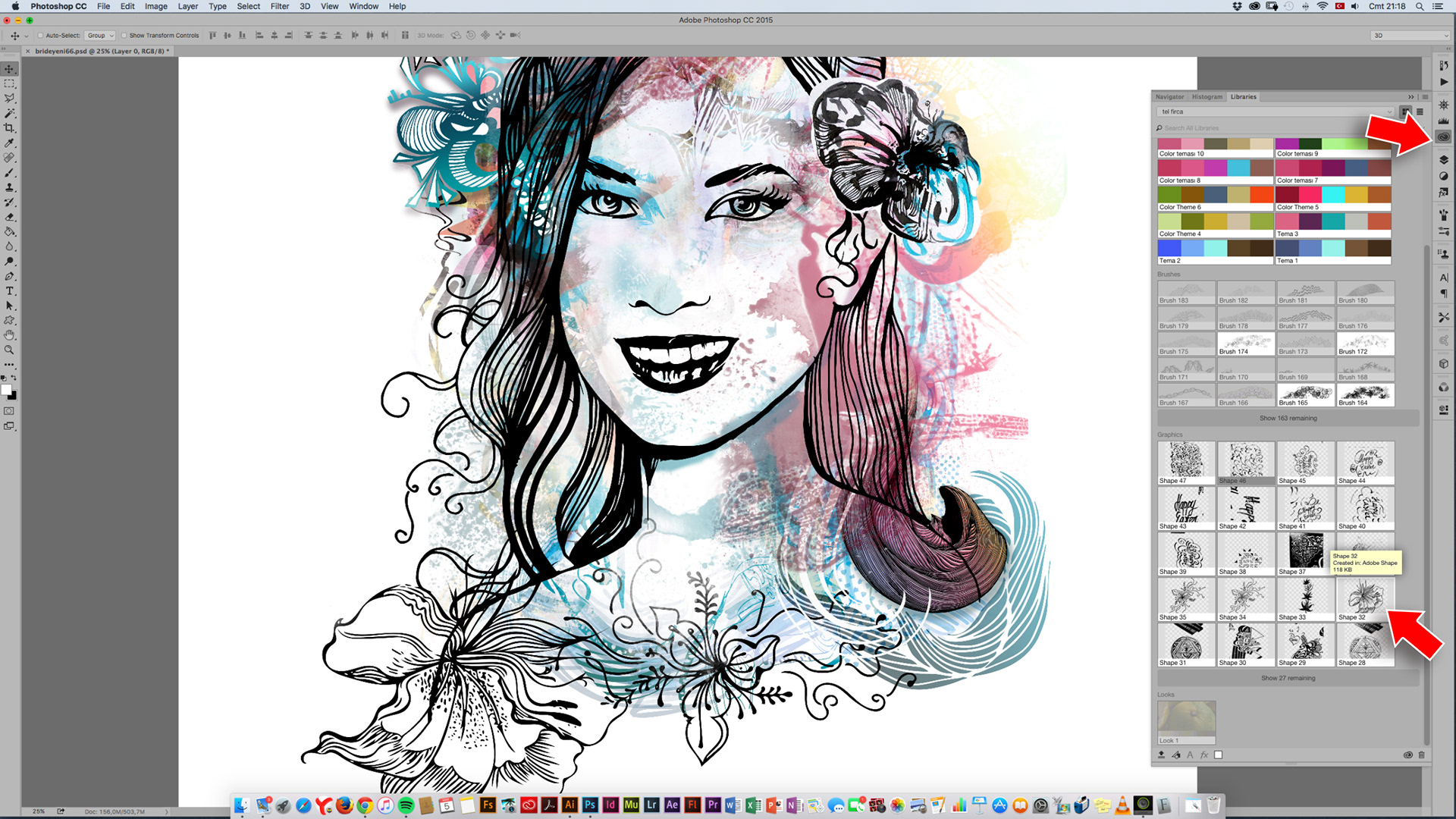Enable the Auto-Select checkbox
This screenshot has height=819, width=1456.
41,36
